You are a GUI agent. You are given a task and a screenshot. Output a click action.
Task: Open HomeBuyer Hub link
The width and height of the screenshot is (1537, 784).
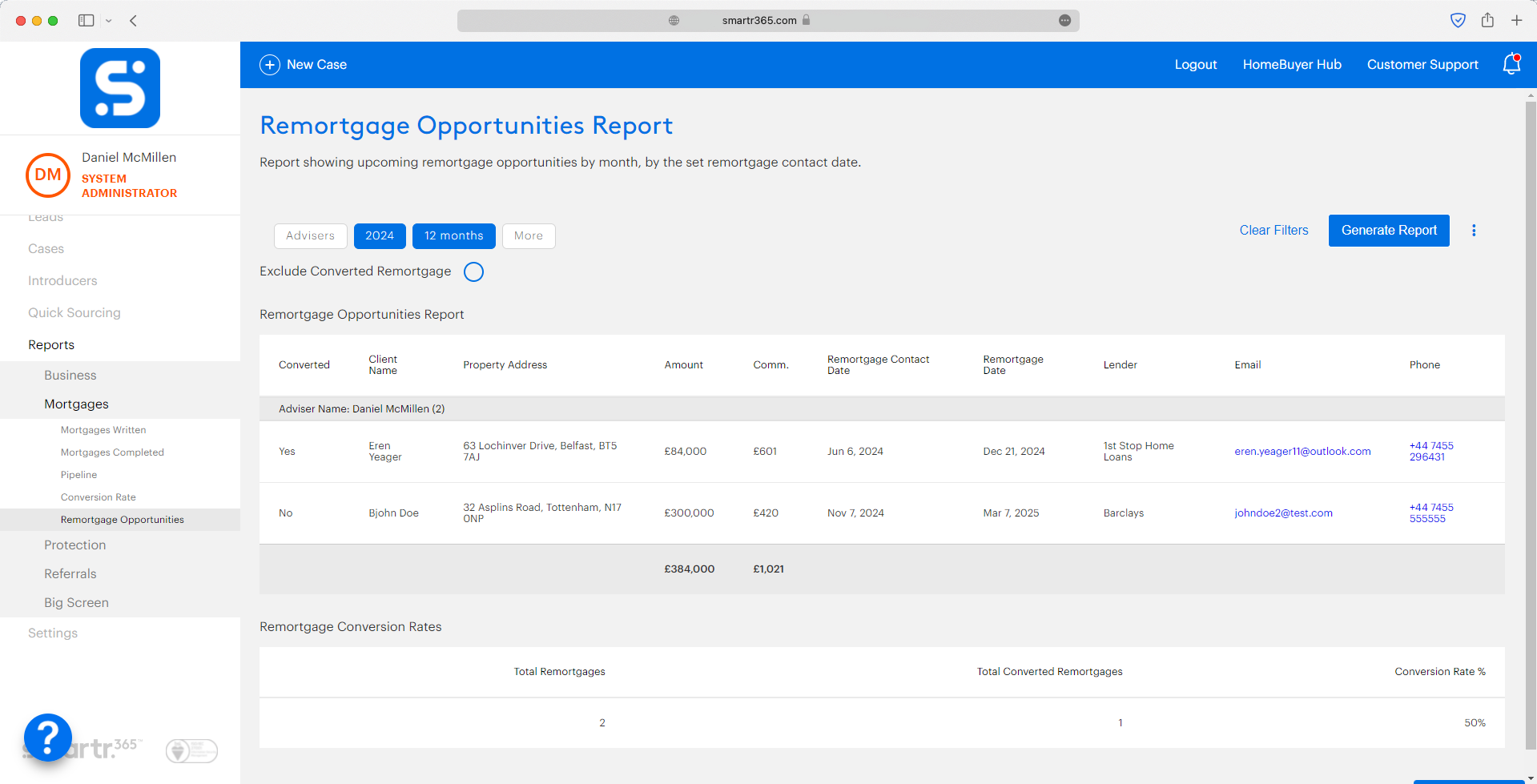(x=1292, y=65)
